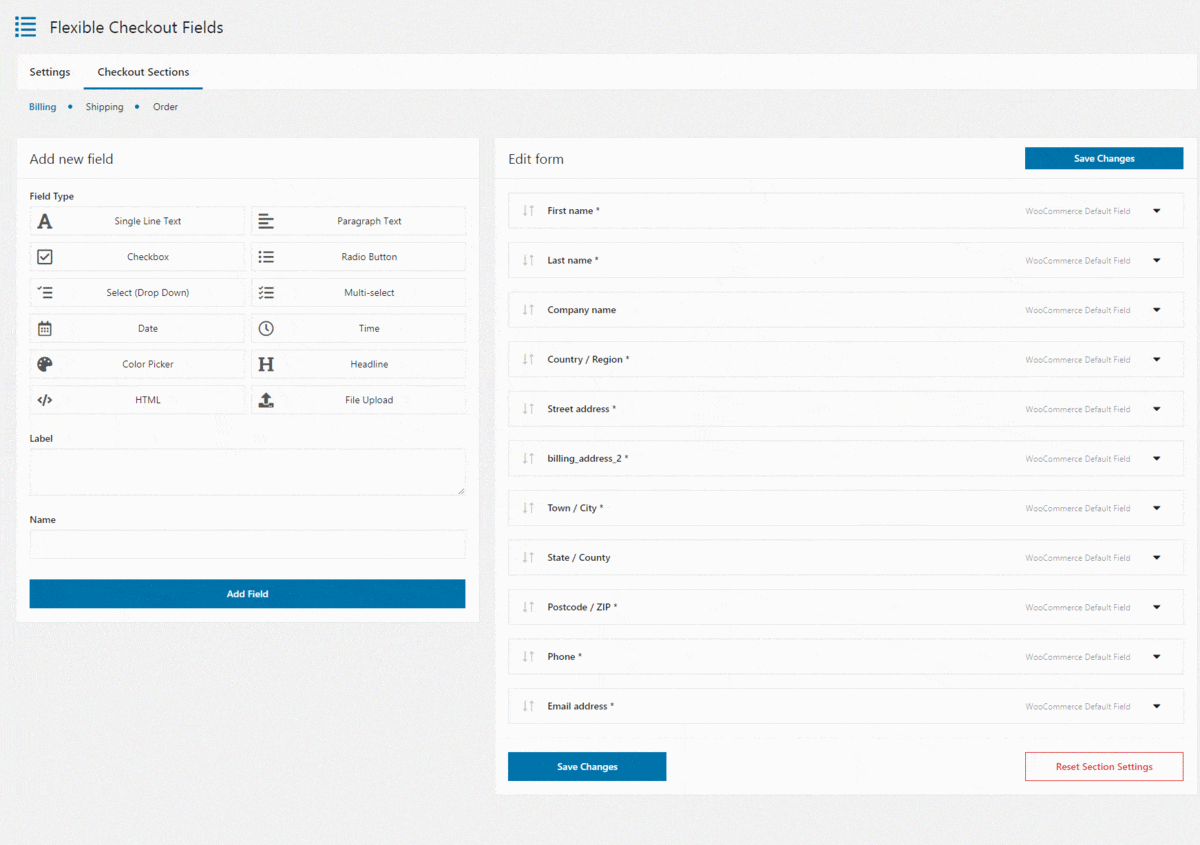Click the File Upload arrow icon
Viewport: 1200px width, 845px height.
(x=266, y=400)
